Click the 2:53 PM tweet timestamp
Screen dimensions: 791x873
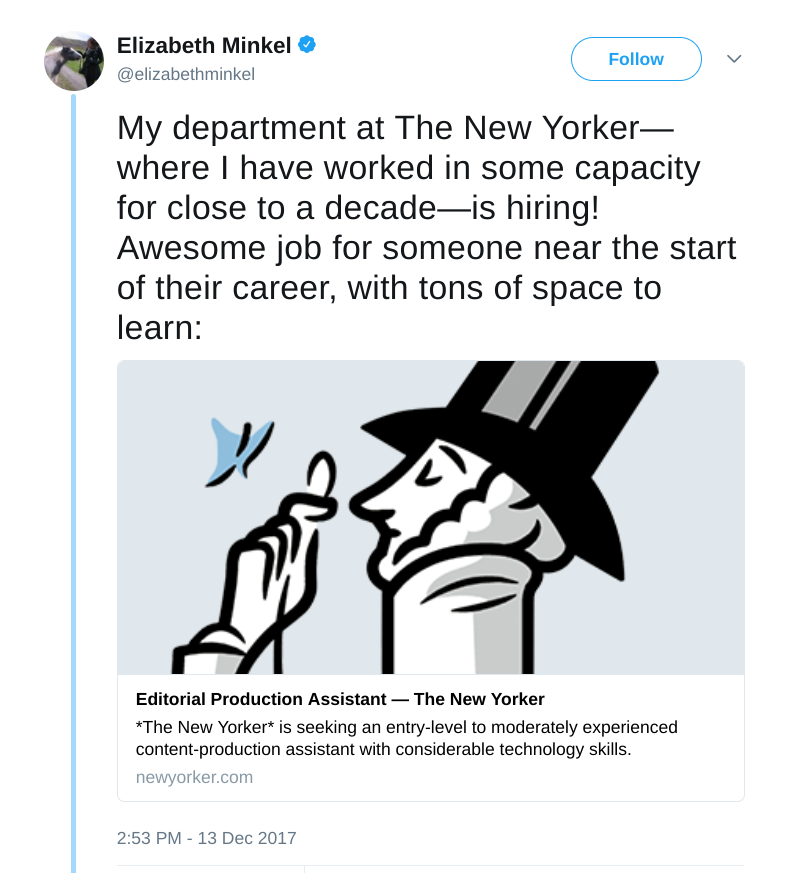(207, 838)
